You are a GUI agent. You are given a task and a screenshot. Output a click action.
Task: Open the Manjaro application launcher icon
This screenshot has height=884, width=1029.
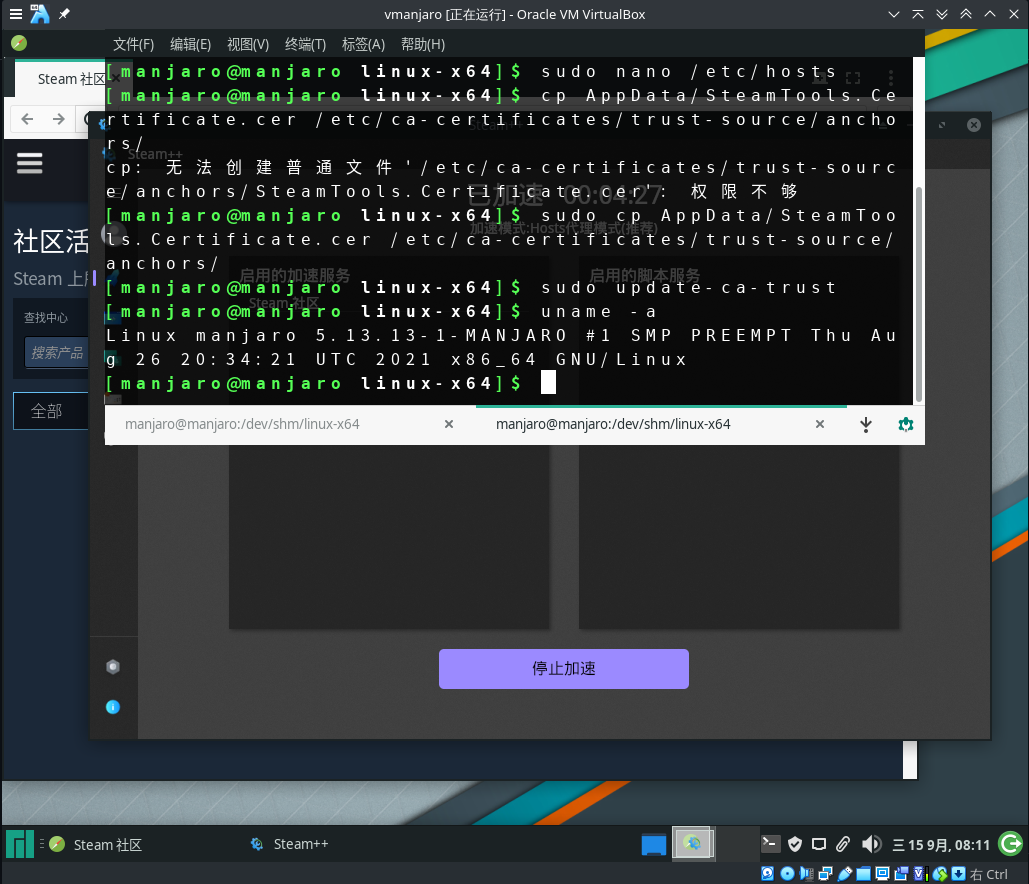(19, 844)
